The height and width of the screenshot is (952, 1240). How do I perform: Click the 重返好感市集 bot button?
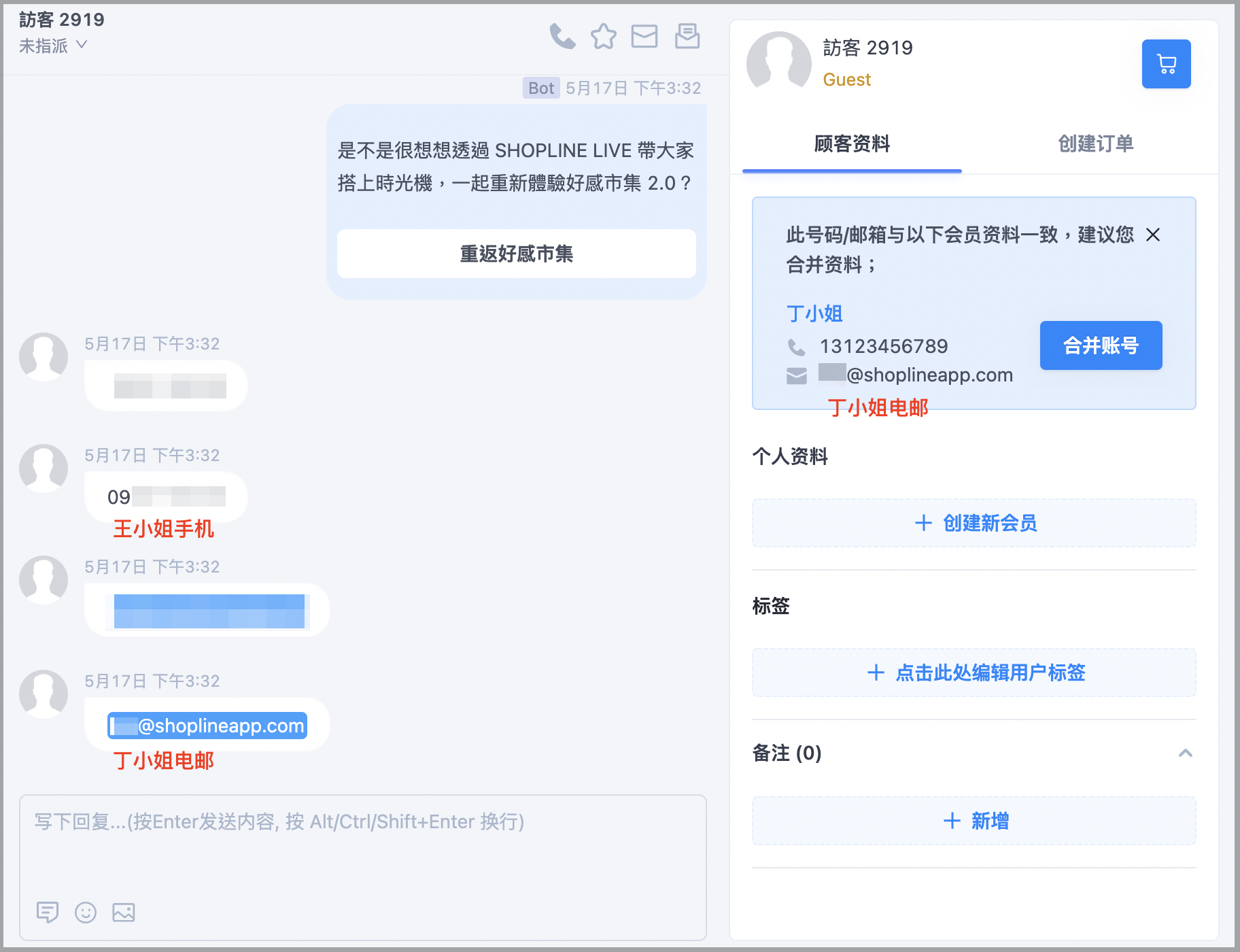tap(516, 254)
